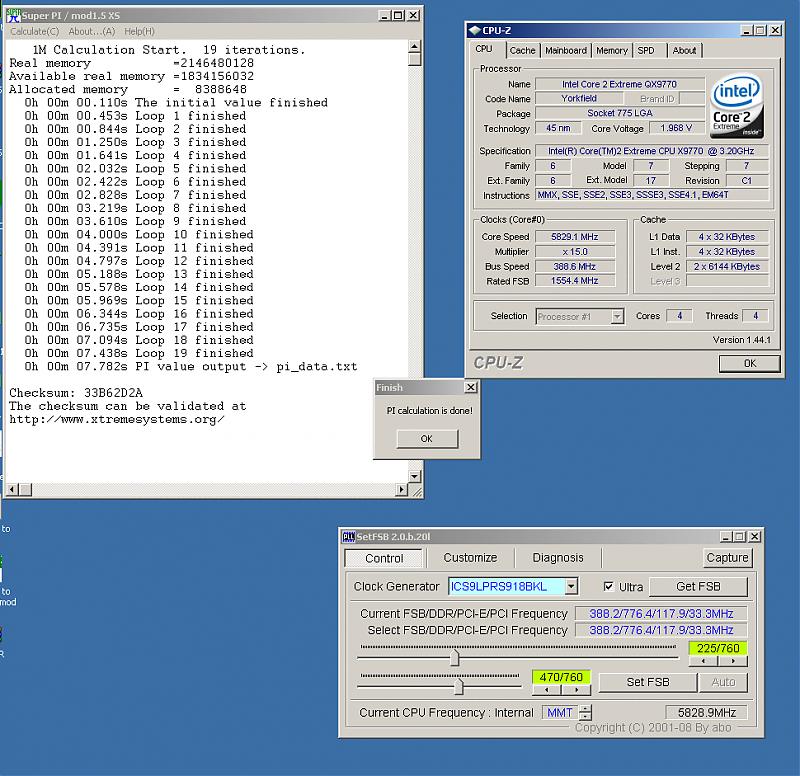The height and width of the screenshot is (776, 800).
Task: Click the Threads count value in CPU-Z
Action: pos(756,316)
